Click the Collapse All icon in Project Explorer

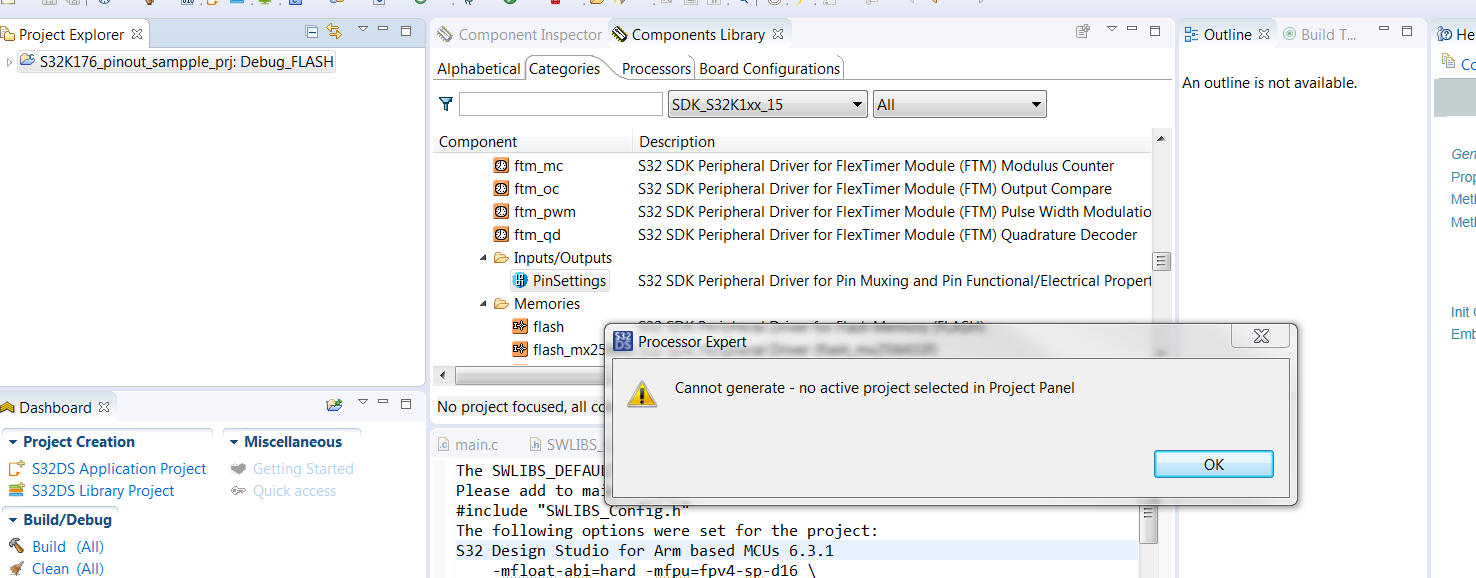(312, 32)
